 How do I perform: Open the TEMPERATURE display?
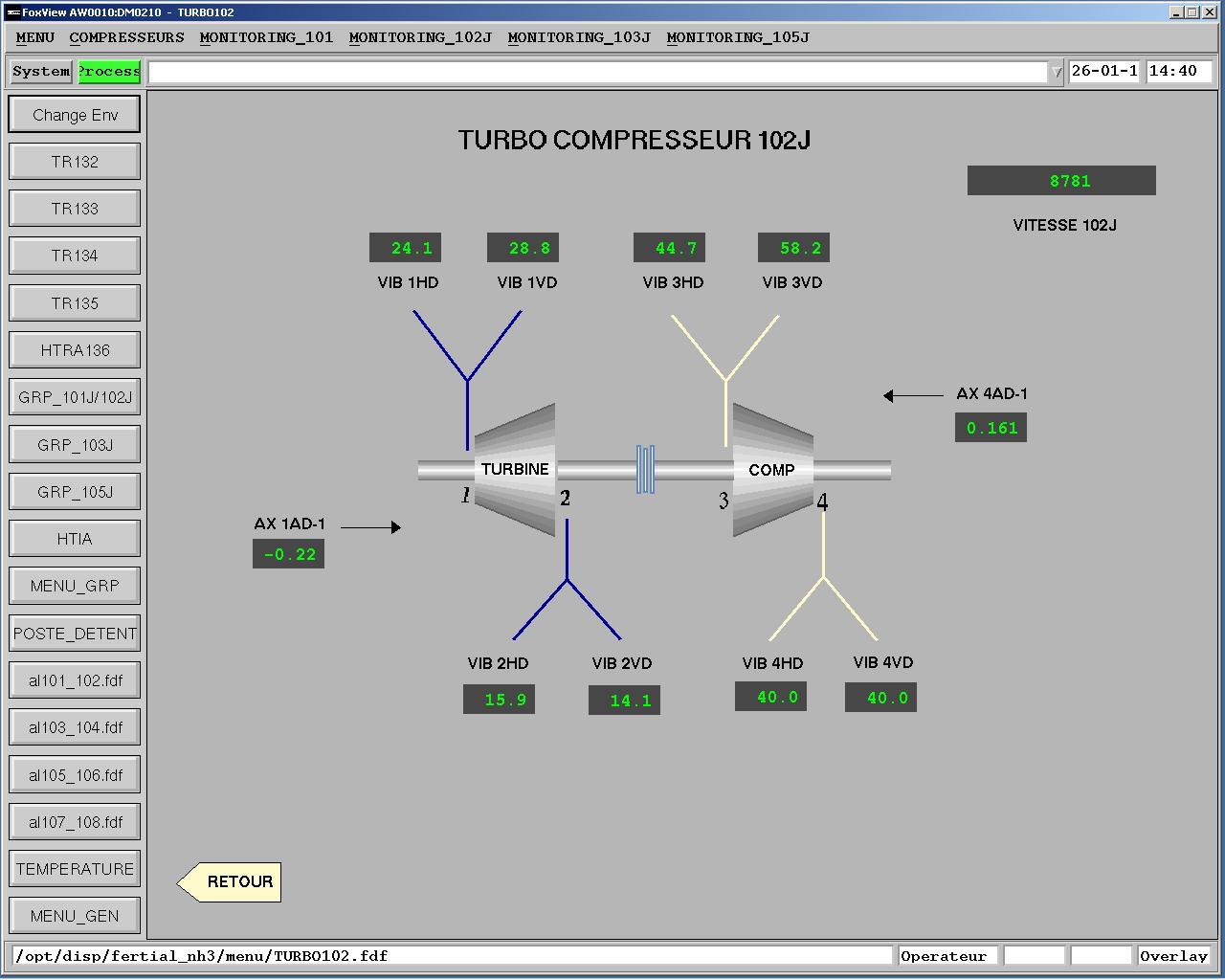74,868
